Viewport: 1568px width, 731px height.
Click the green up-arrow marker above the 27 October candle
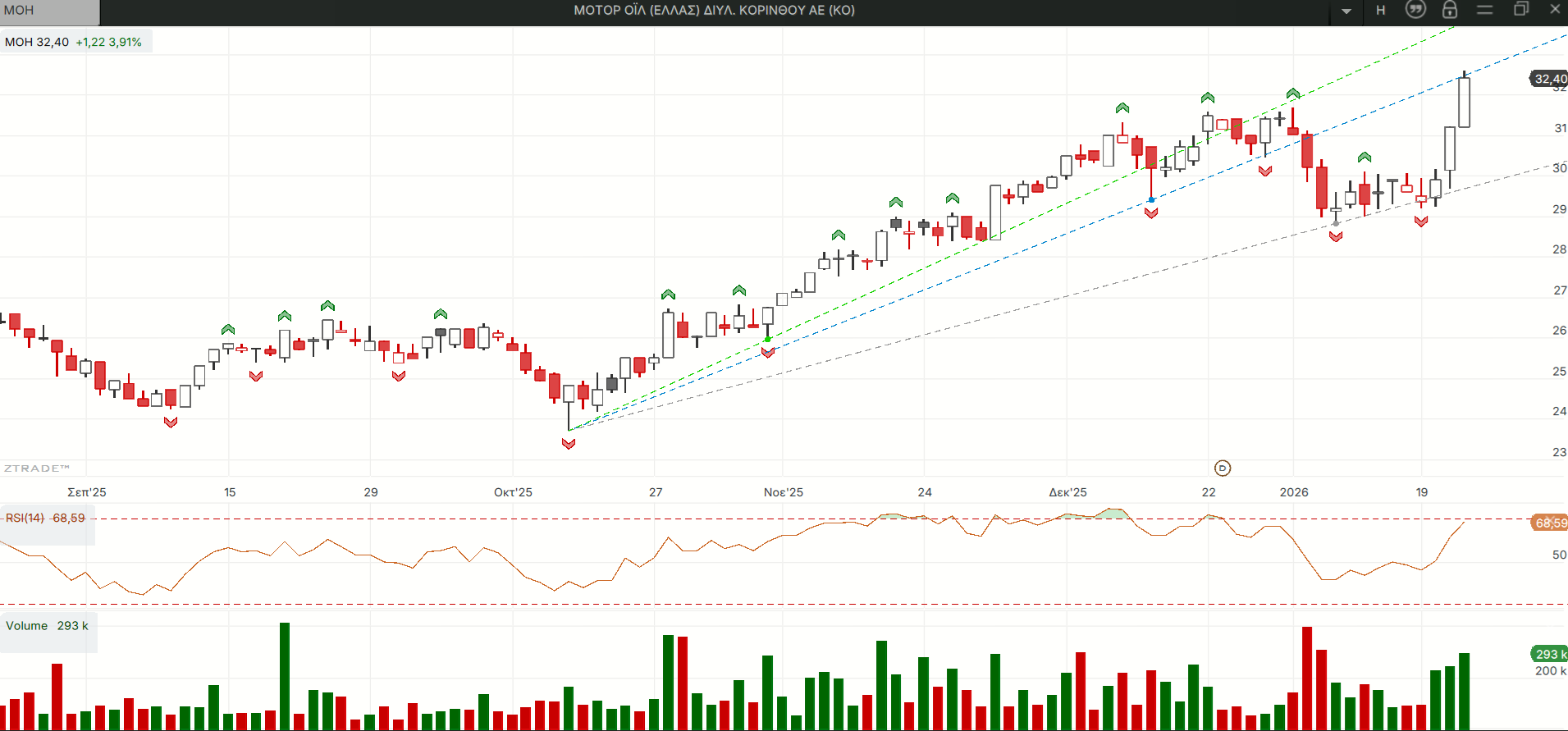pyautogui.click(x=668, y=295)
